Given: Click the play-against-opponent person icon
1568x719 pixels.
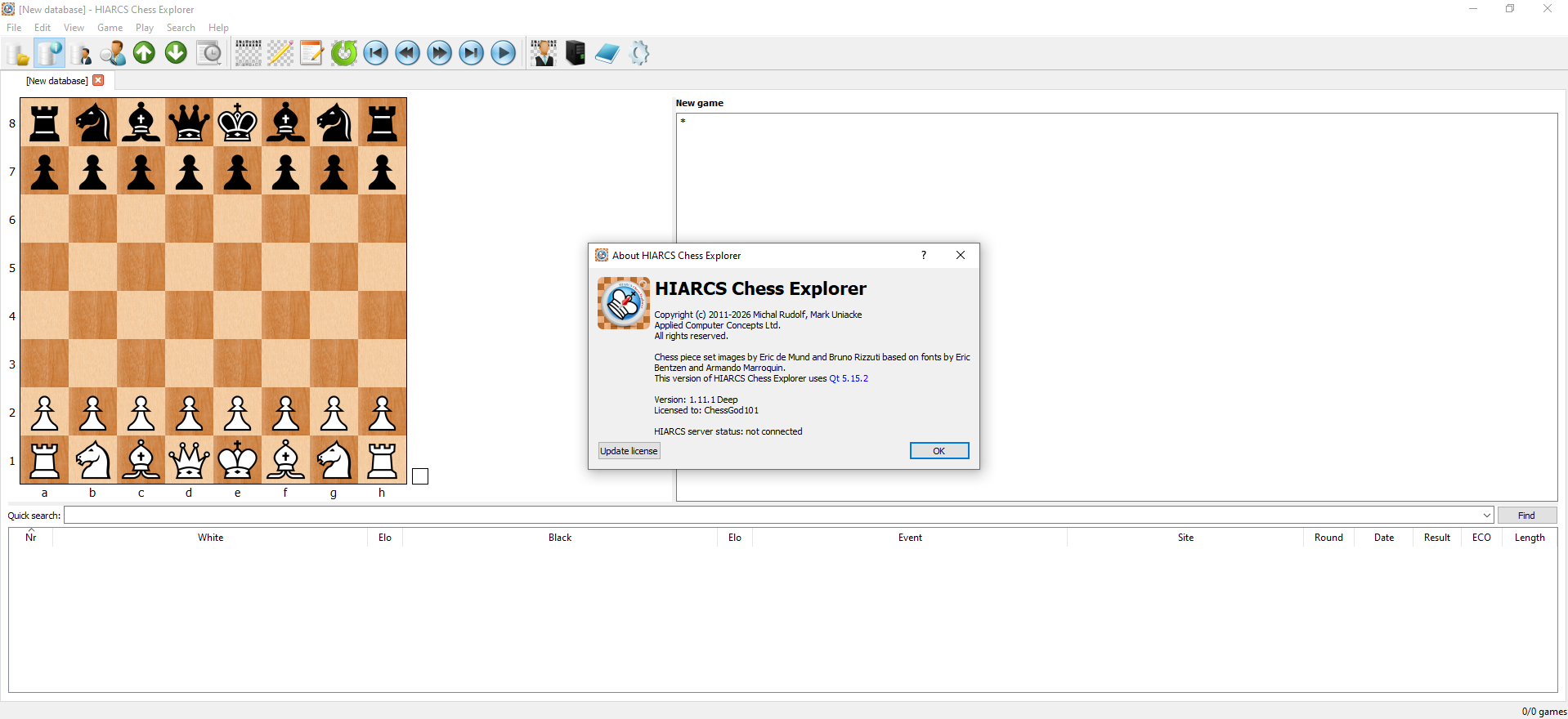Looking at the screenshot, I should 544,54.
